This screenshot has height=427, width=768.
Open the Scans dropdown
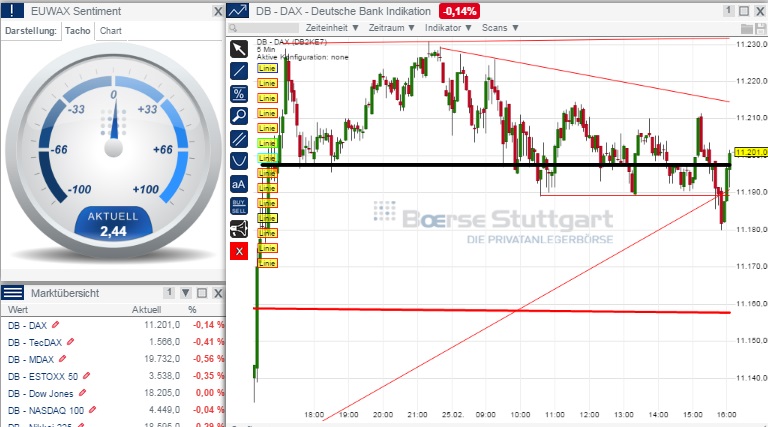point(500,28)
